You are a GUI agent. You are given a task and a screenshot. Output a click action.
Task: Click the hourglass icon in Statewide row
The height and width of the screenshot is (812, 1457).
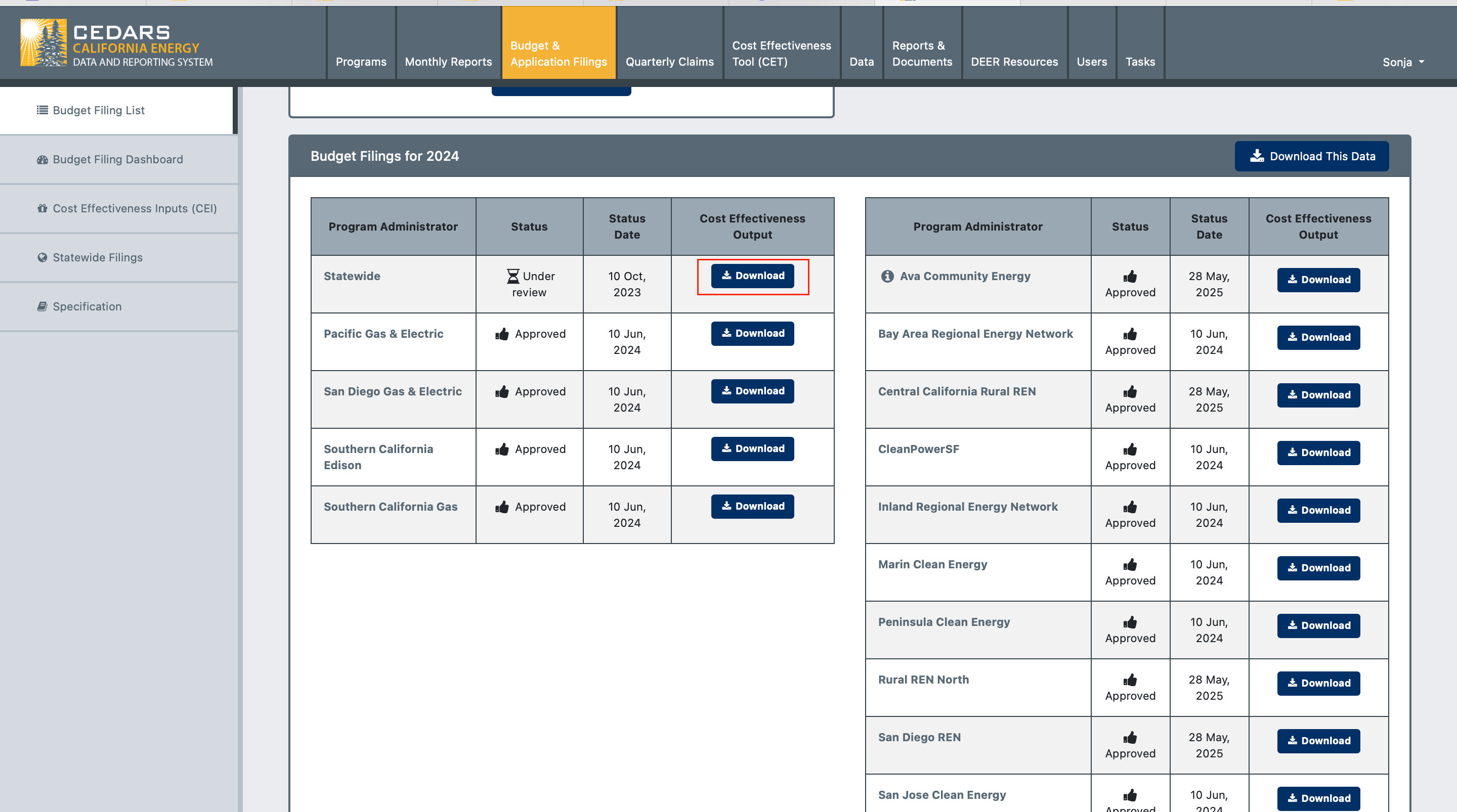click(512, 276)
